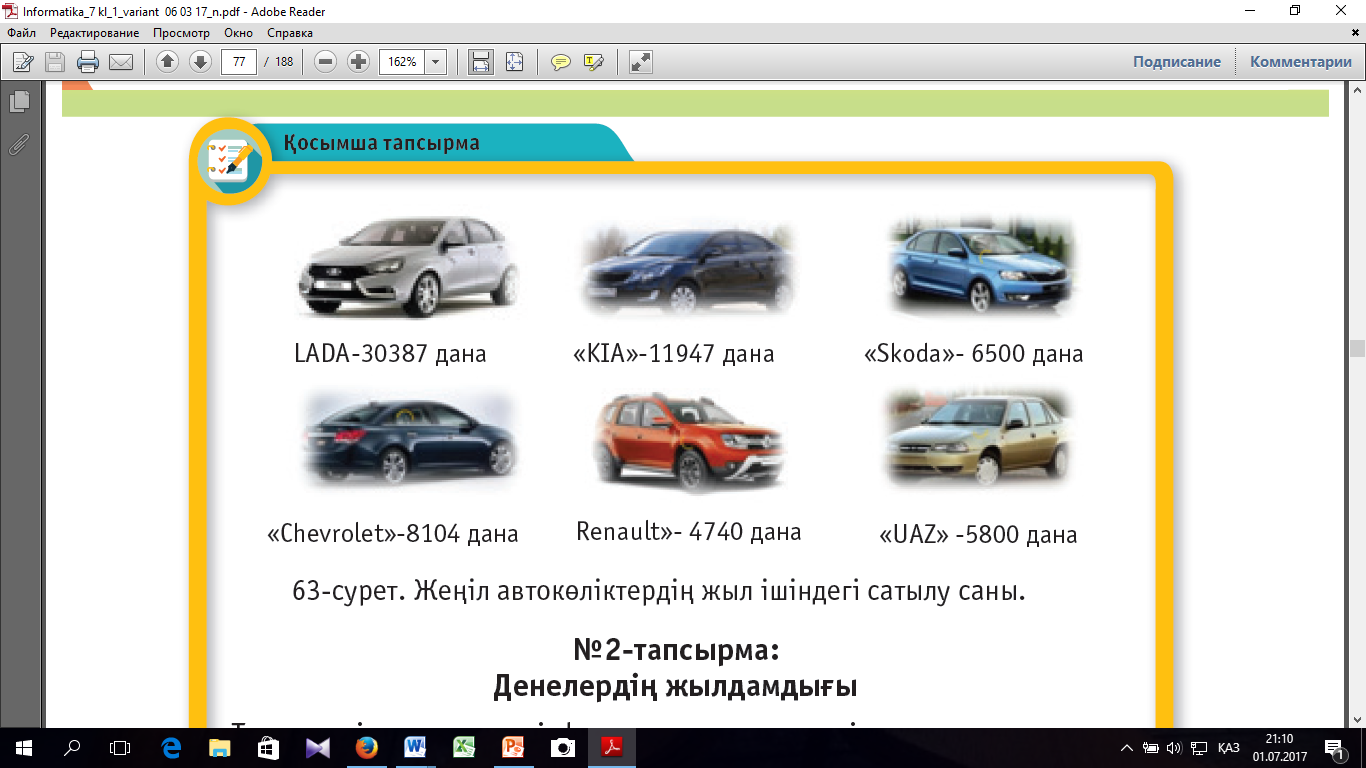The height and width of the screenshot is (768, 1366).
Task: Open the attachments paperclip panel
Action: pyautogui.click(x=18, y=145)
